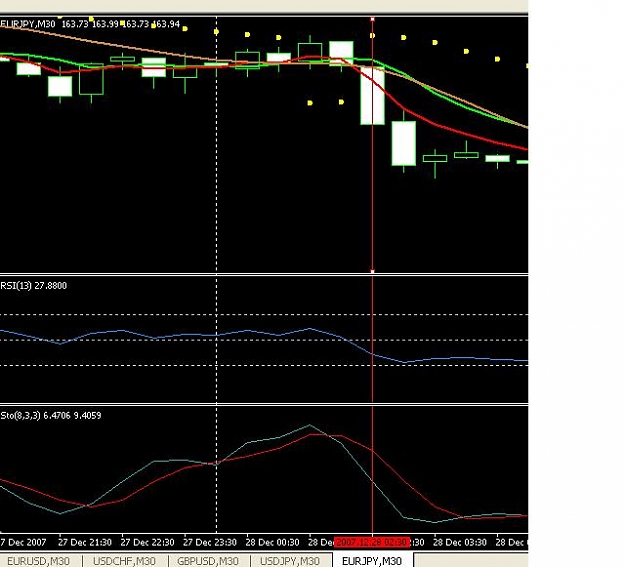Switch to the USDJPY,M30 tab
This screenshot has width=625, height=567.
click(290, 561)
